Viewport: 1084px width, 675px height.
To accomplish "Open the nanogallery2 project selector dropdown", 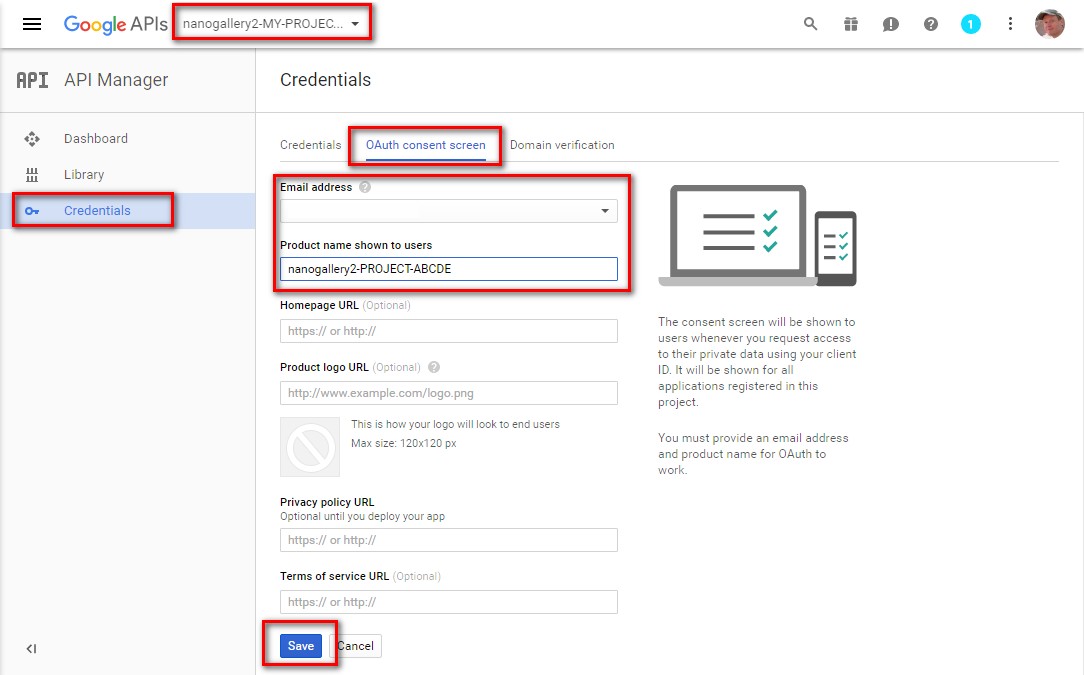I will (x=271, y=24).
